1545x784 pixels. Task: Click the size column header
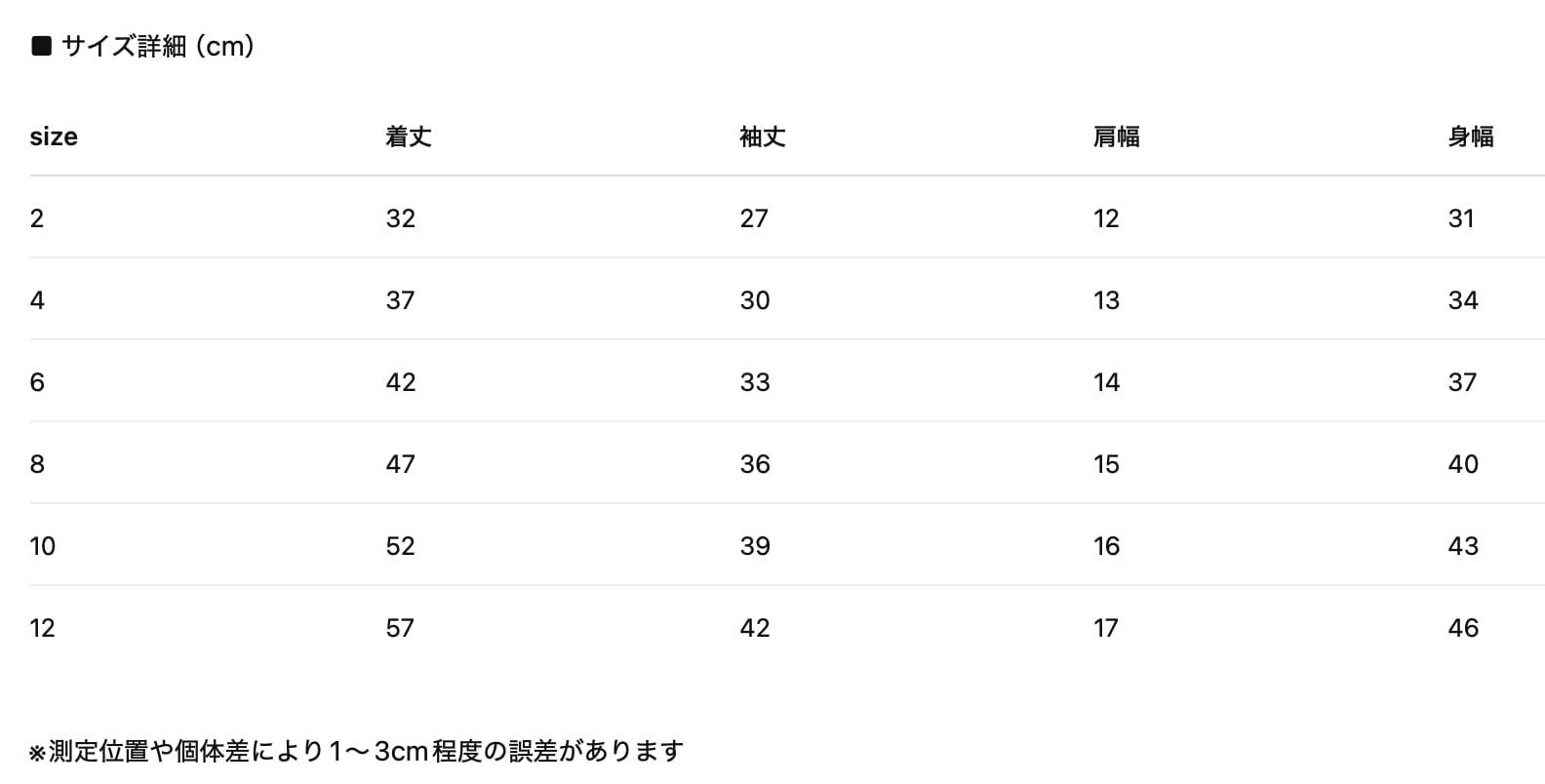pos(54,137)
